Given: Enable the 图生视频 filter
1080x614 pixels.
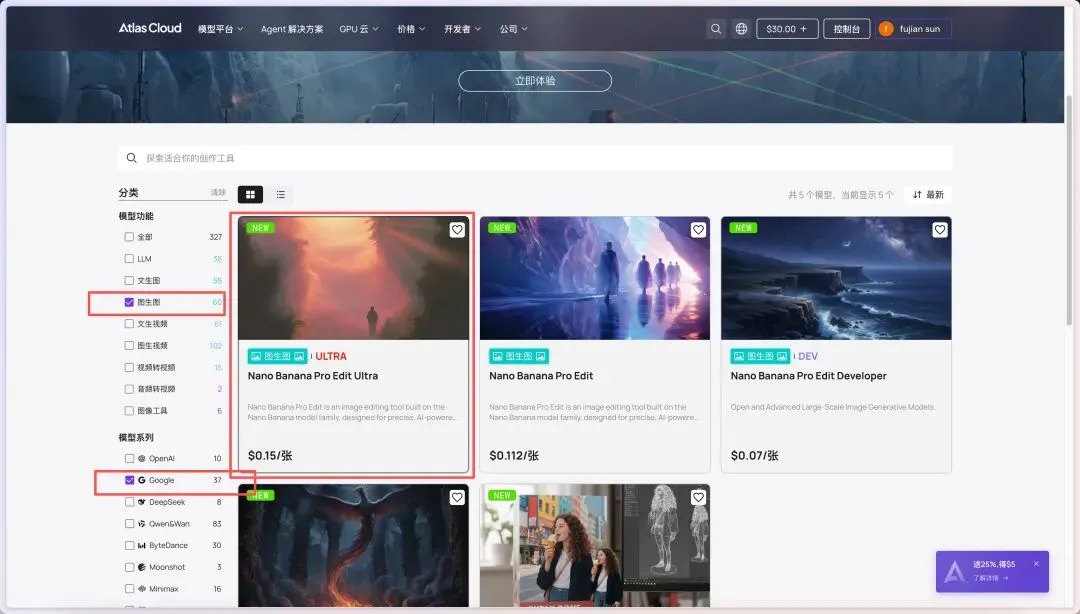Looking at the screenshot, I should click(x=129, y=345).
